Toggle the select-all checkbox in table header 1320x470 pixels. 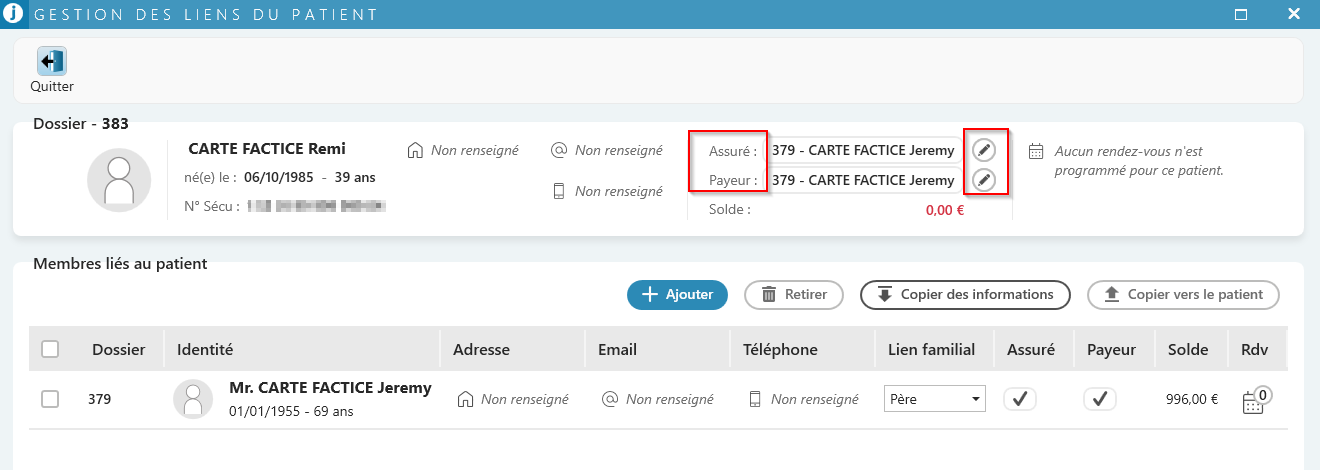point(50,349)
